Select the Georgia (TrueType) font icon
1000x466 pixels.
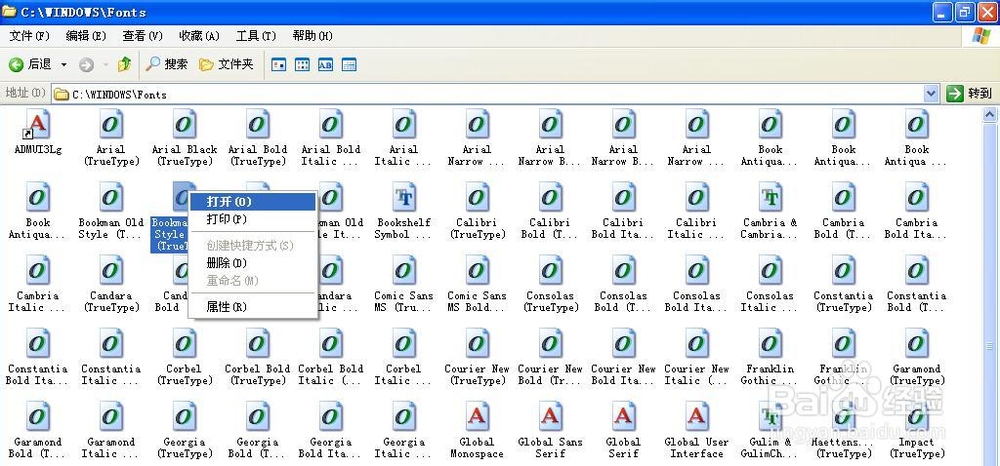pyautogui.click(x=184, y=418)
